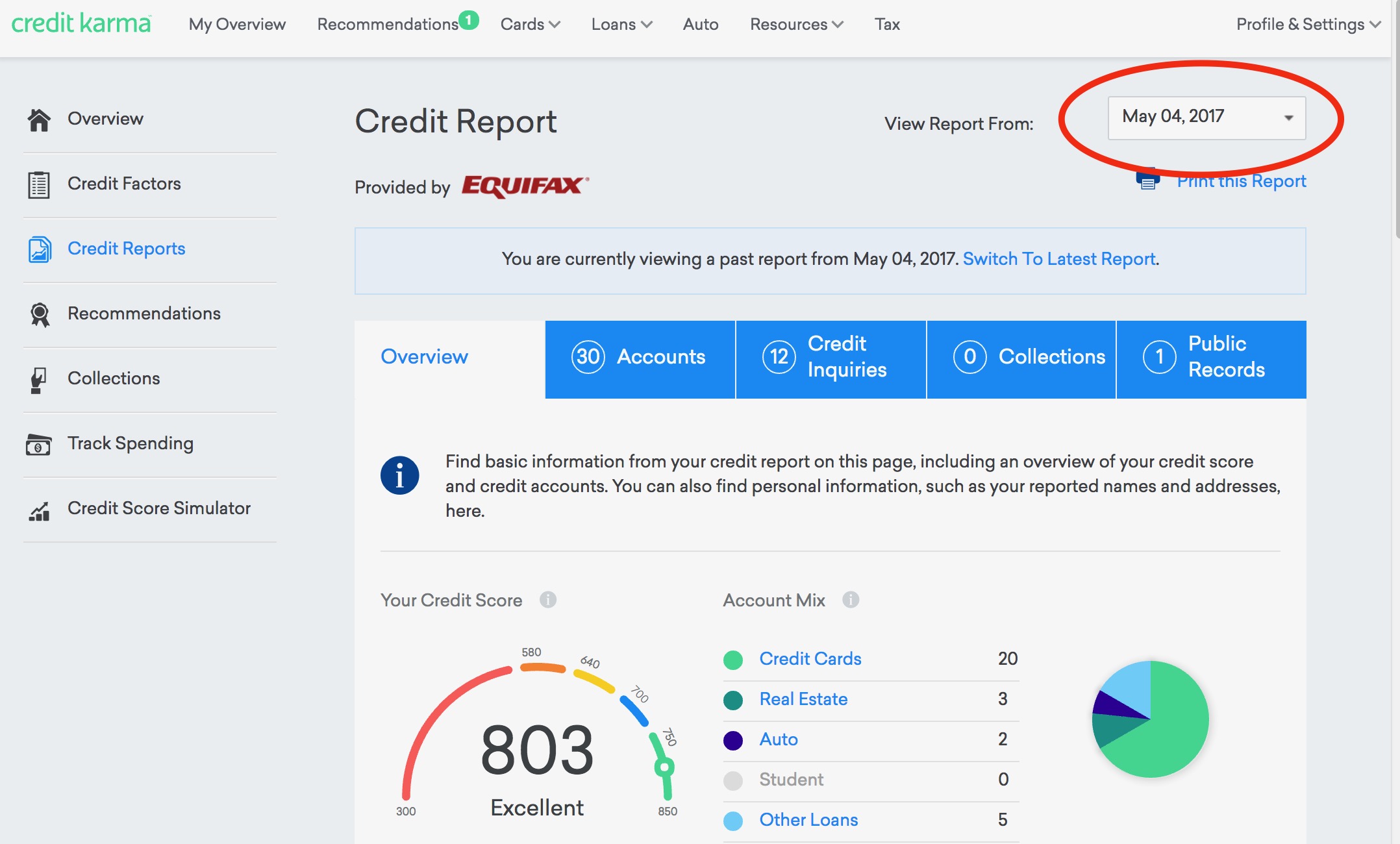The height and width of the screenshot is (844, 1400).
Task: Click the Overview house icon in sidebar
Action: point(39,119)
